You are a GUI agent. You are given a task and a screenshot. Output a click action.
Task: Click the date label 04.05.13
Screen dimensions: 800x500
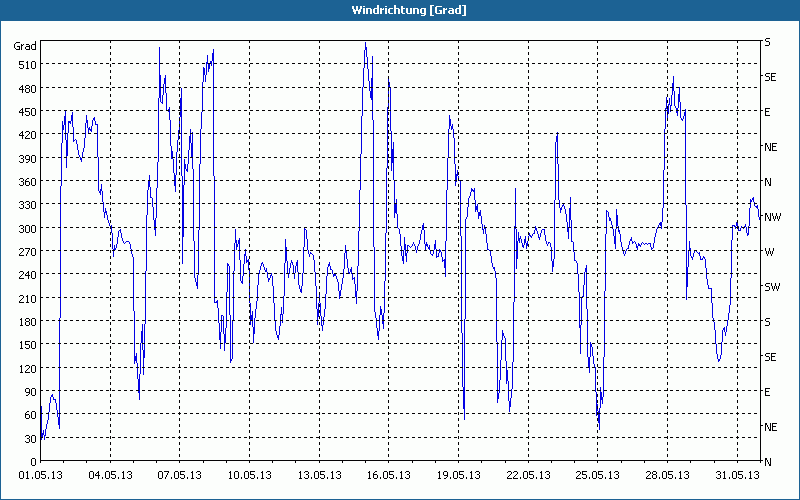(x=110, y=476)
